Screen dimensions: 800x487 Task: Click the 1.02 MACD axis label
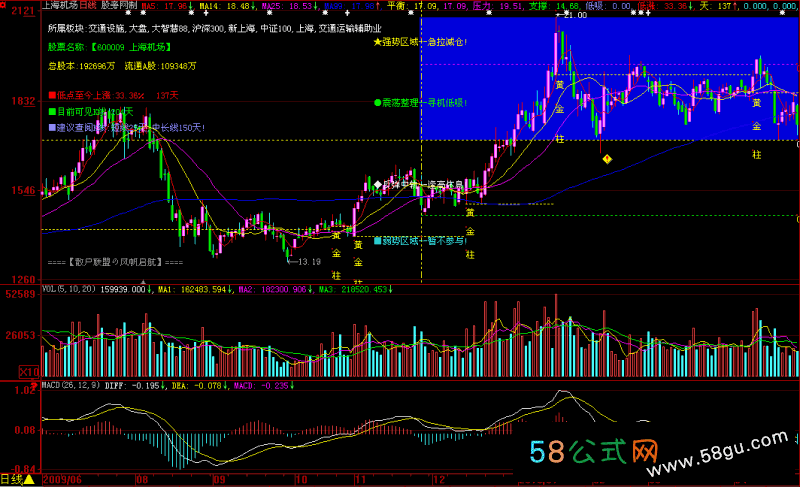tap(25, 391)
